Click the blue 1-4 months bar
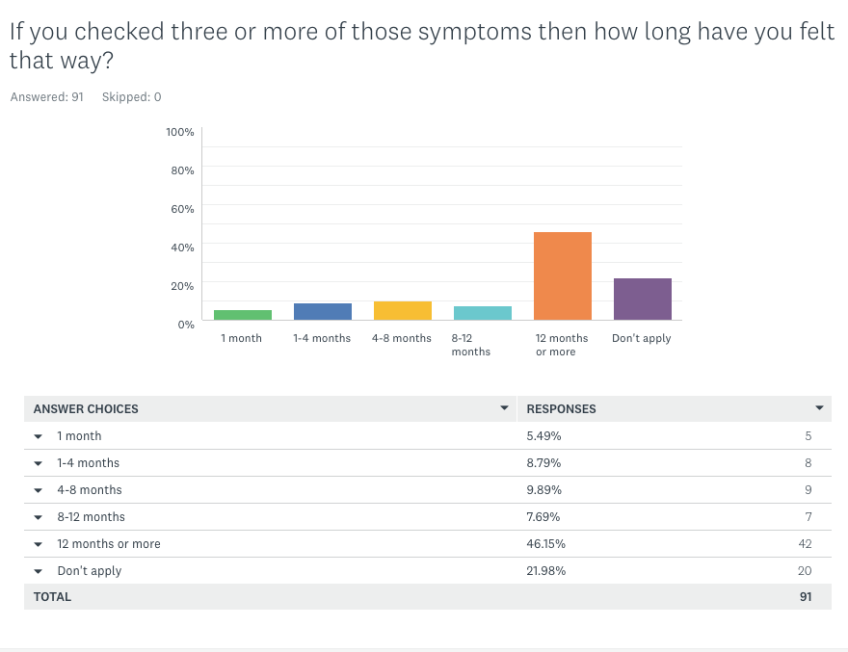Screen dimensions: 848x652 point(322,312)
